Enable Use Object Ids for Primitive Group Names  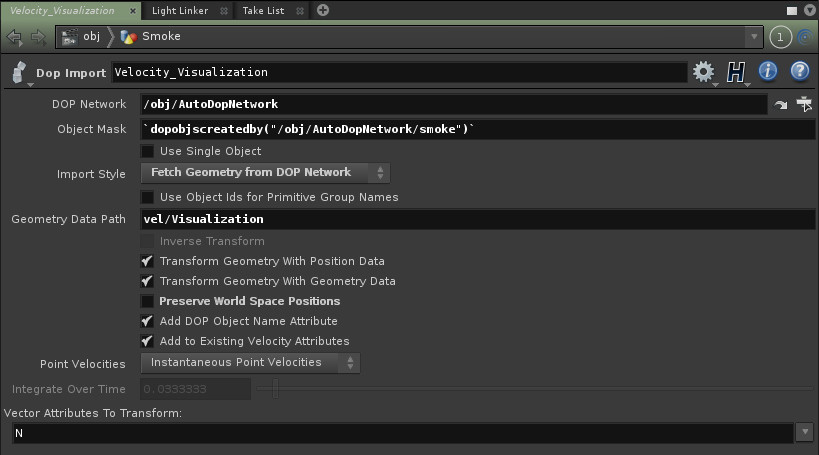(148, 197)
